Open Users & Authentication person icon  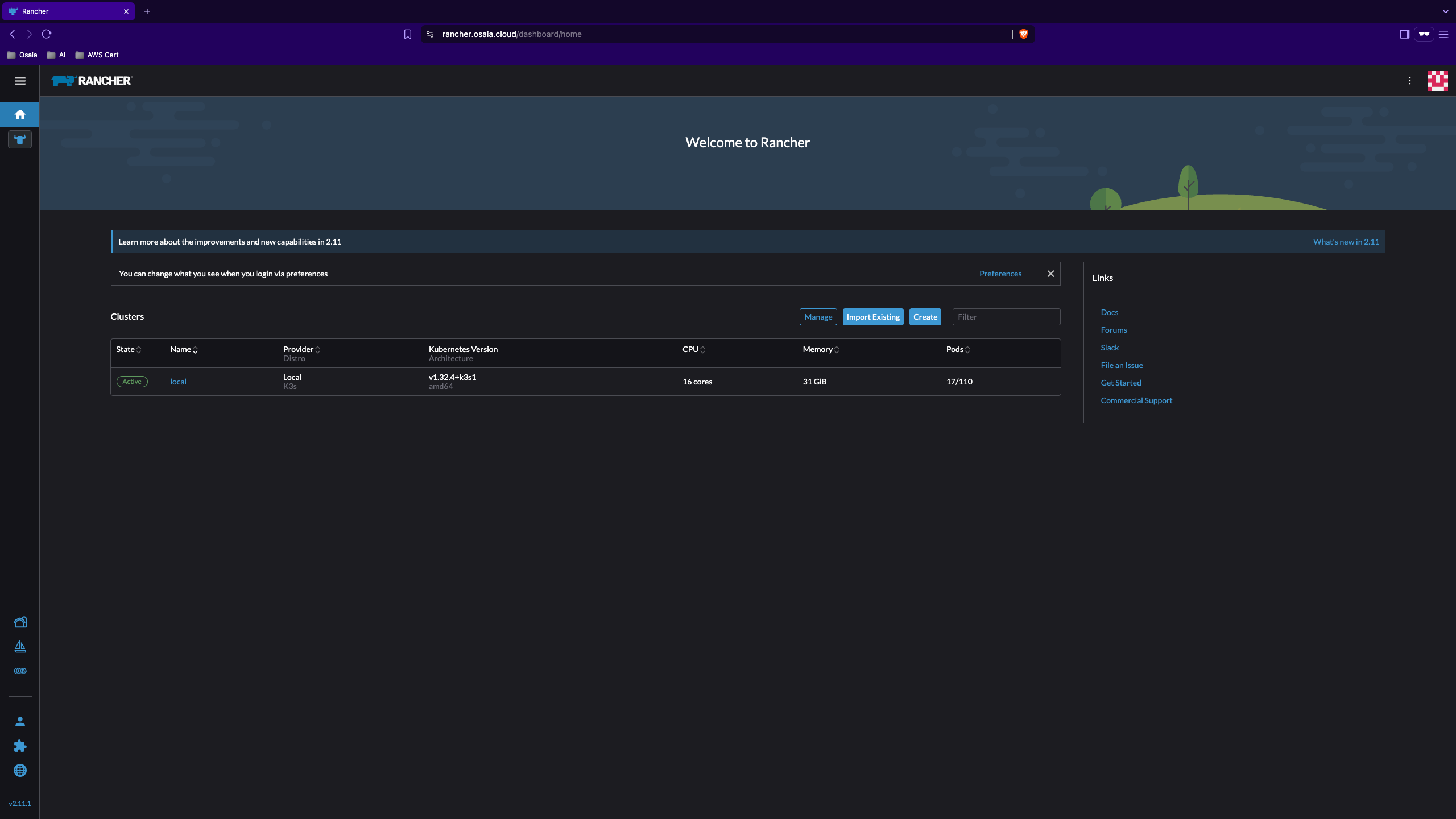(20, 721)
